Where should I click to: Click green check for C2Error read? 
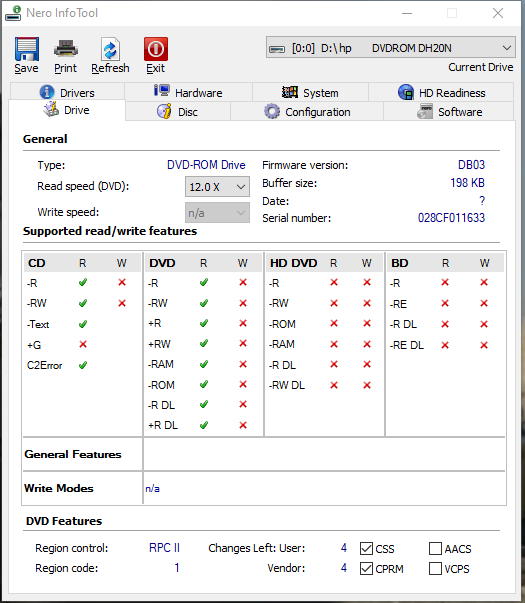[x=83, y=365]
